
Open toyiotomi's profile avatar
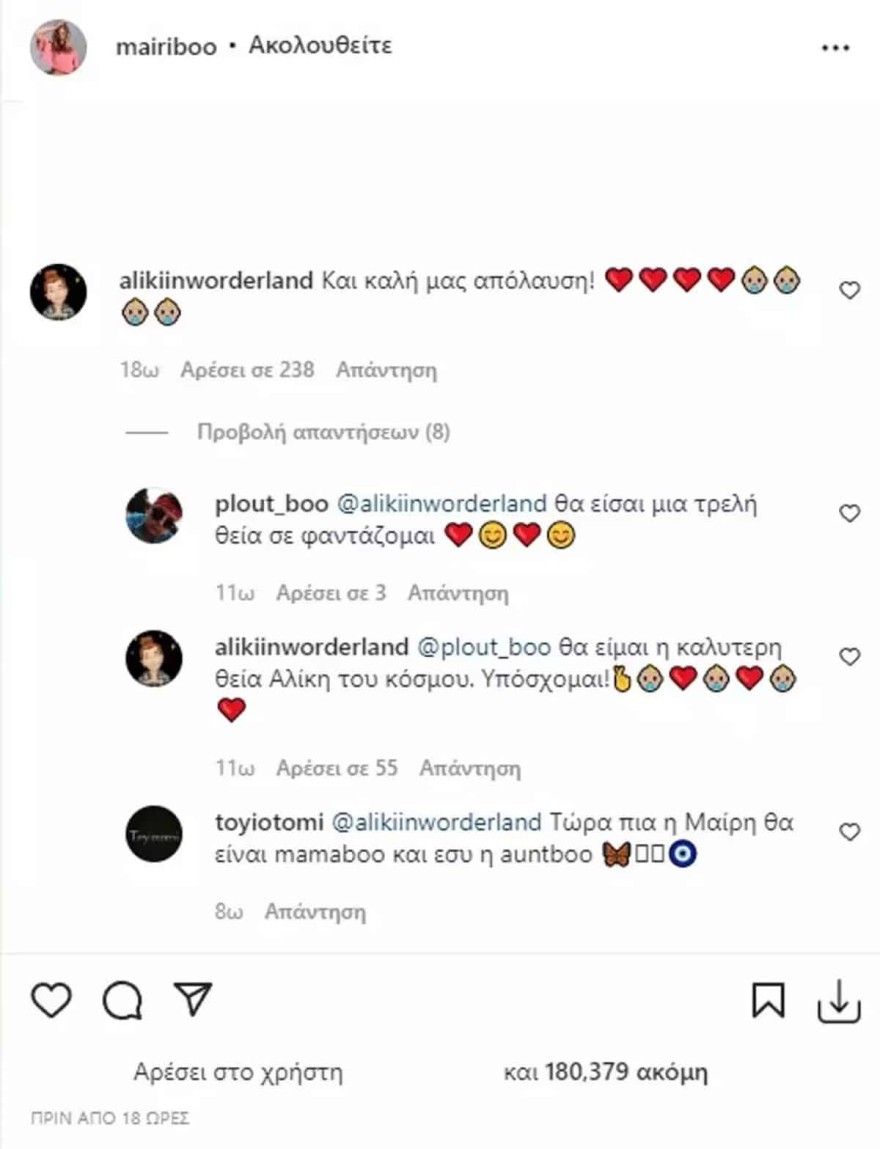click(154, 833)
